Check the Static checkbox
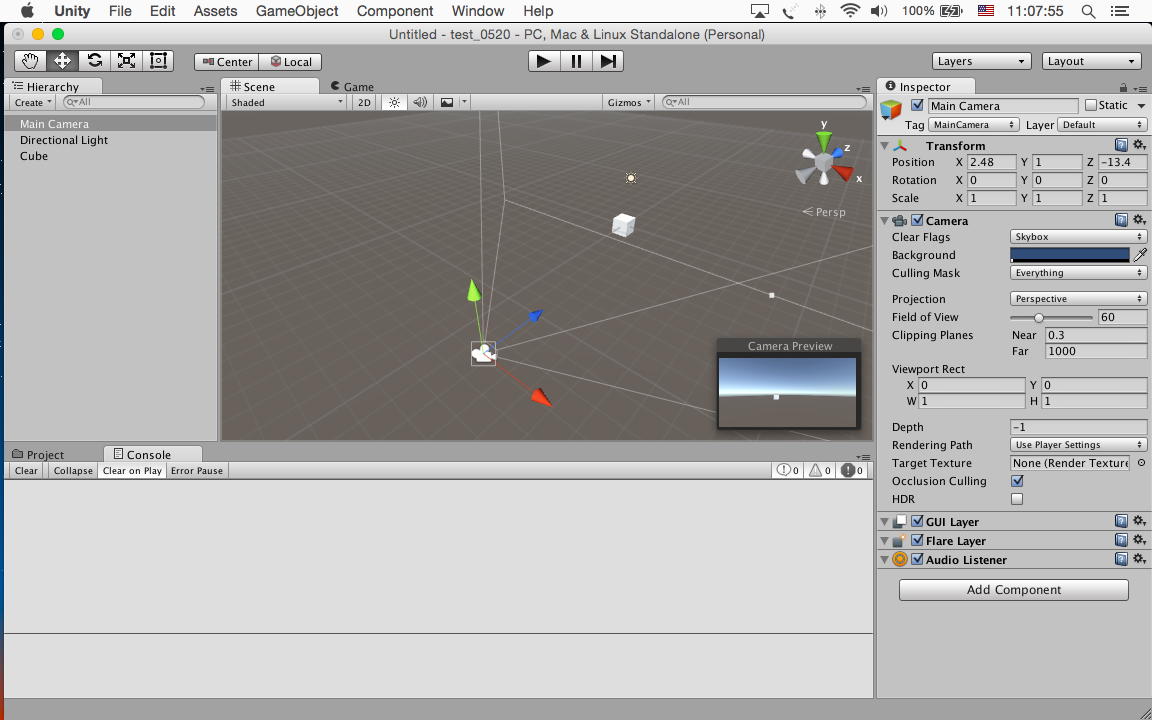 pos(1091,106)
